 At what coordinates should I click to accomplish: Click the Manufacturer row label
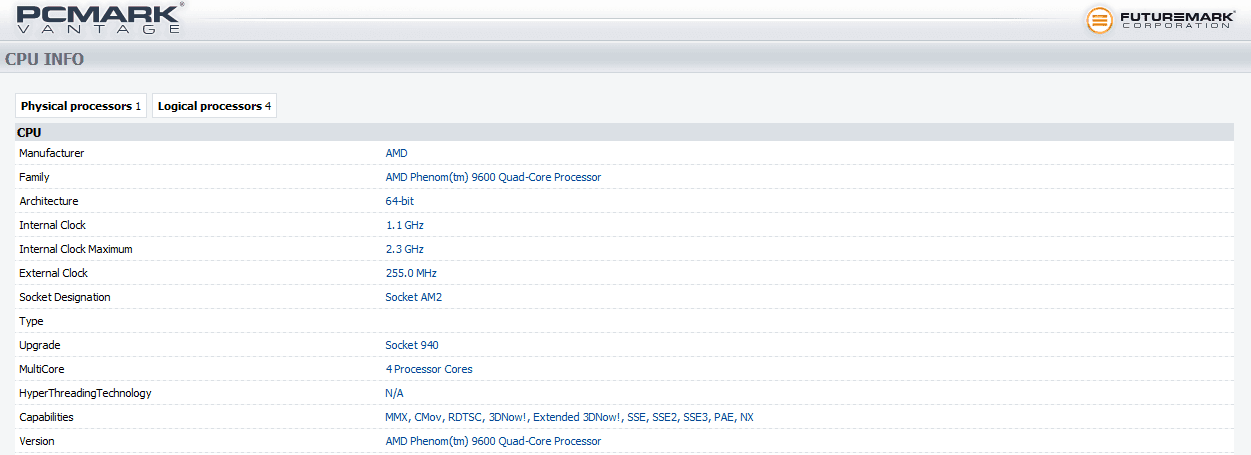(x=52, y=153)
